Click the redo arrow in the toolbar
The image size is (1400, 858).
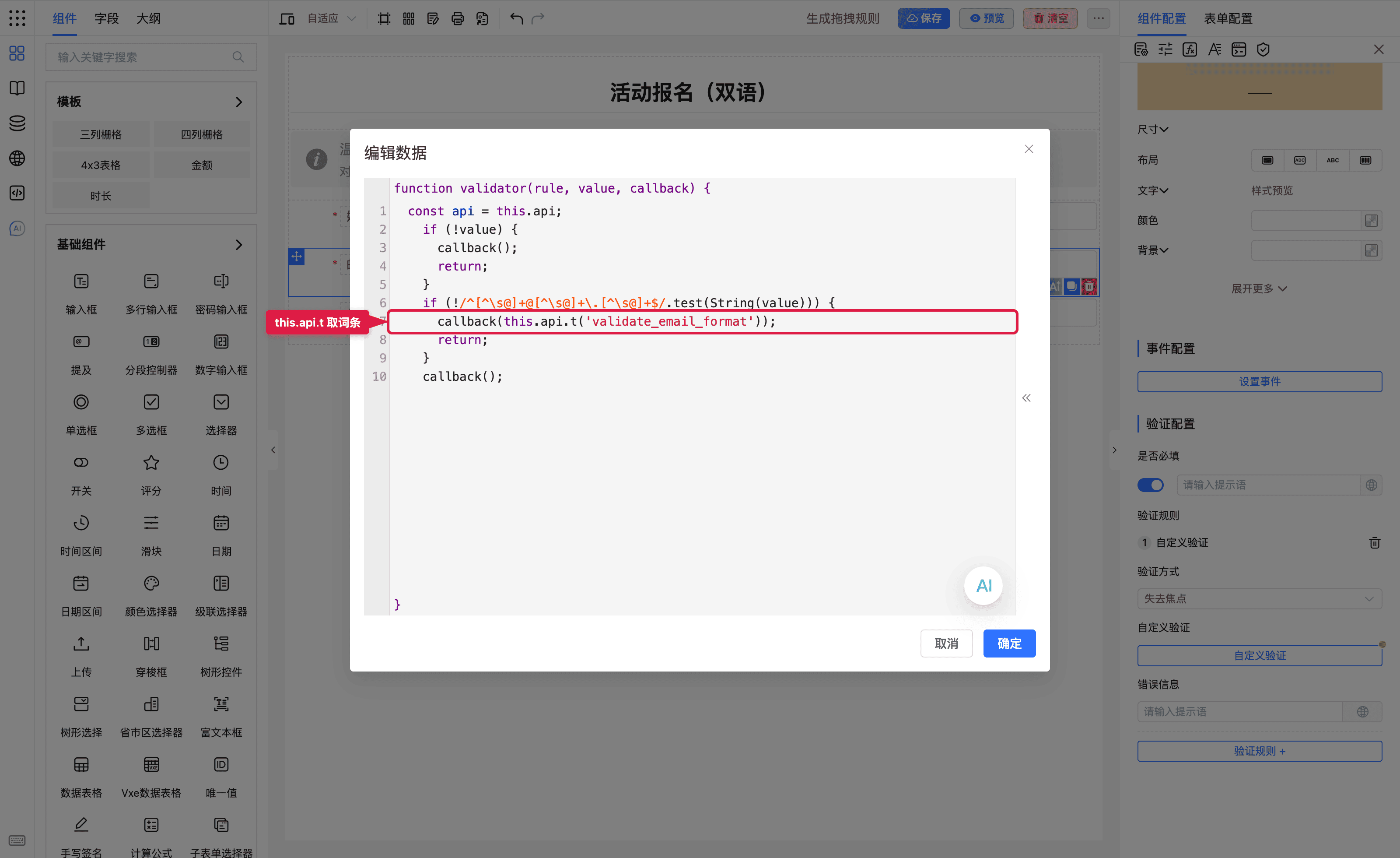538,18
